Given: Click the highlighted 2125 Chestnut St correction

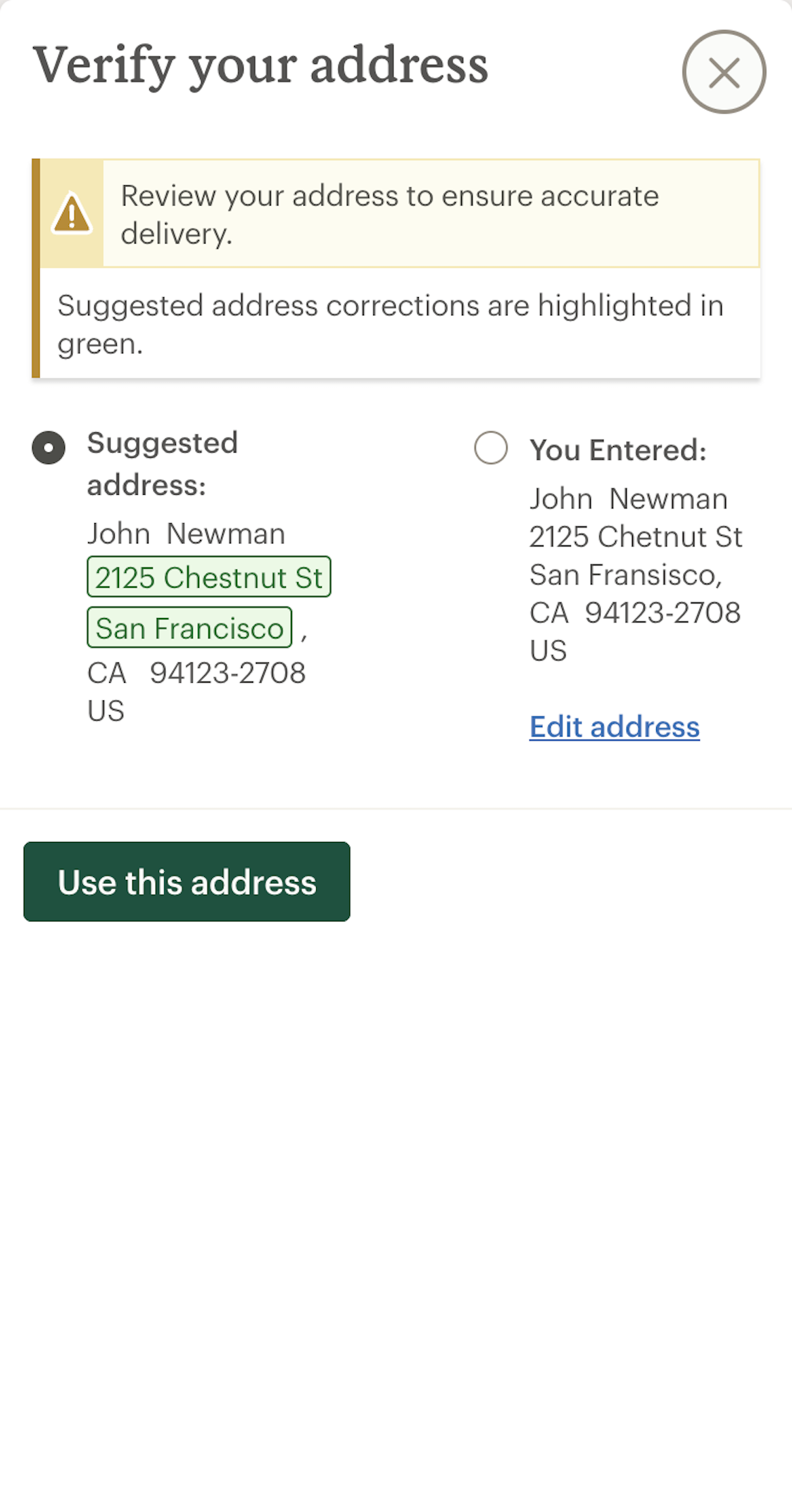Looking at the screenshot, I should (x=208, y=577).
